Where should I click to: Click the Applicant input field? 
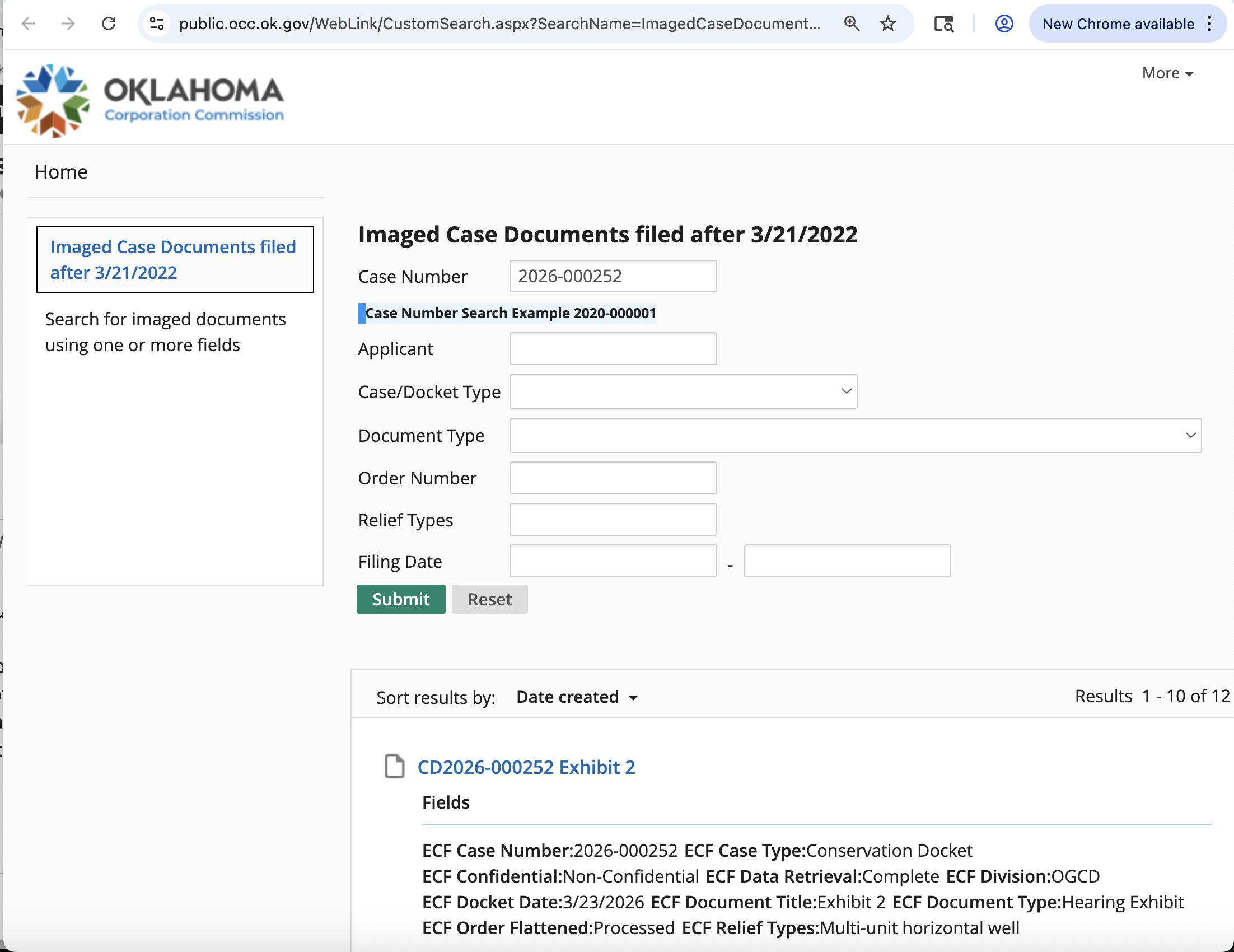point(613,348)
